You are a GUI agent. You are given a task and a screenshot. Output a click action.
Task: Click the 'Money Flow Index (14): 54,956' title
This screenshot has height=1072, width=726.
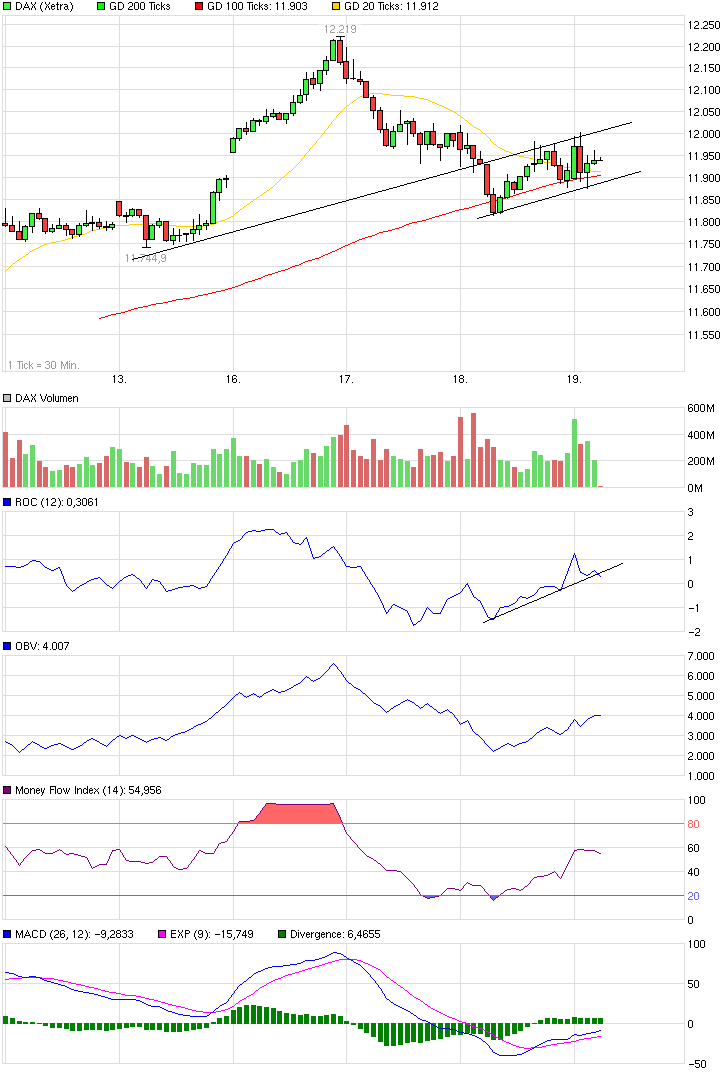pos(88,790)
